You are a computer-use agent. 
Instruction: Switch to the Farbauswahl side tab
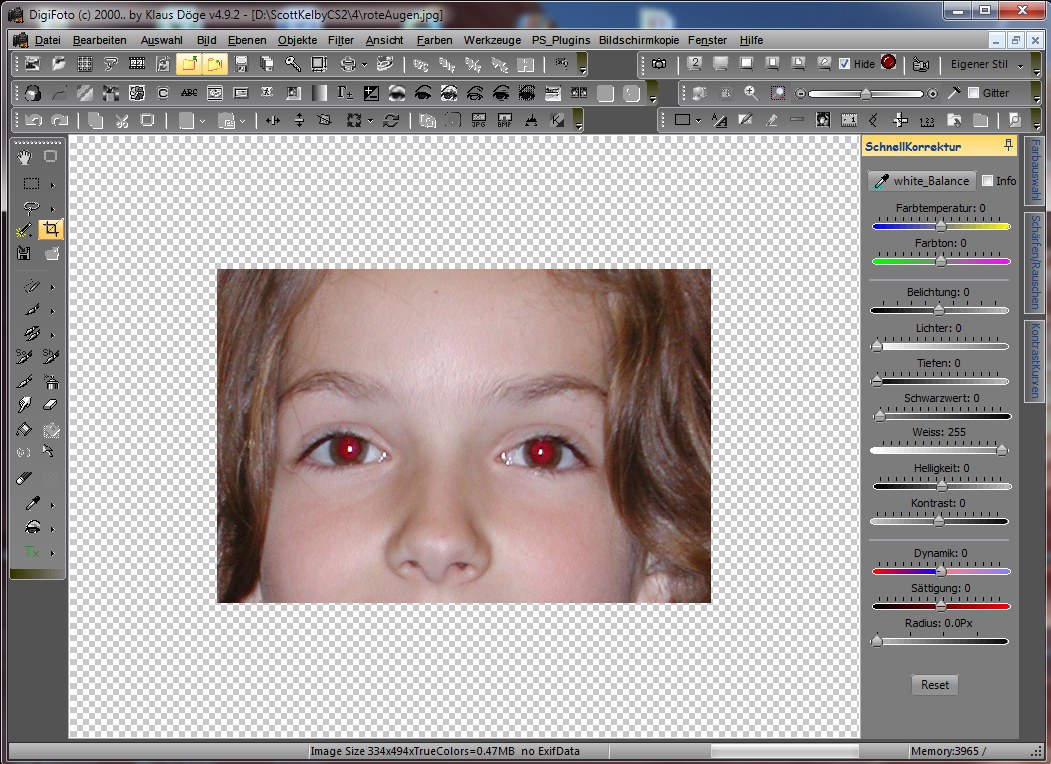(1035, 170)
